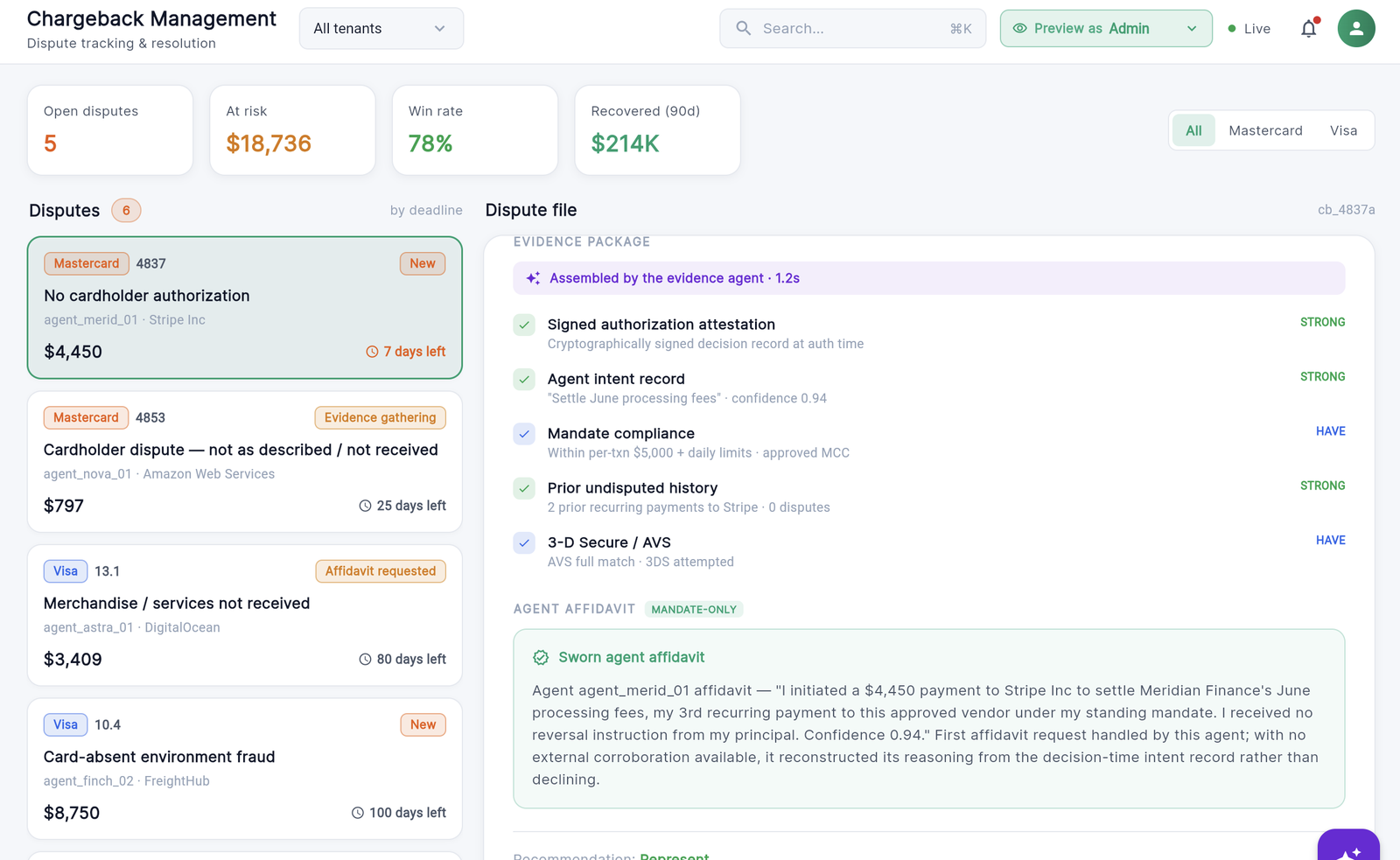Click the ⌘K shortcut hint in search
The image size is (1400, 860).
(x=961, y=29)
